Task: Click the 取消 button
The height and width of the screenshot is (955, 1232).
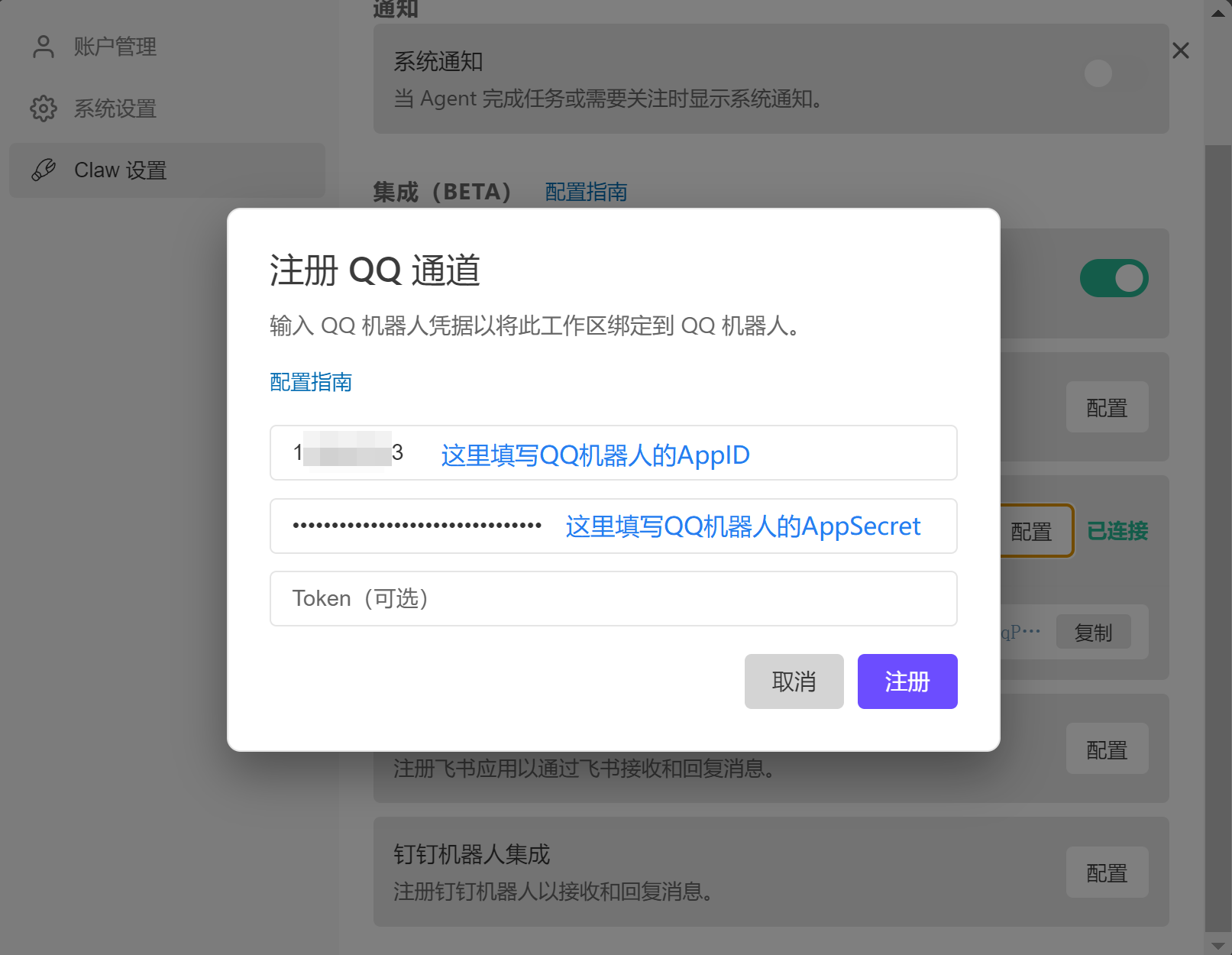Action: 794,681
